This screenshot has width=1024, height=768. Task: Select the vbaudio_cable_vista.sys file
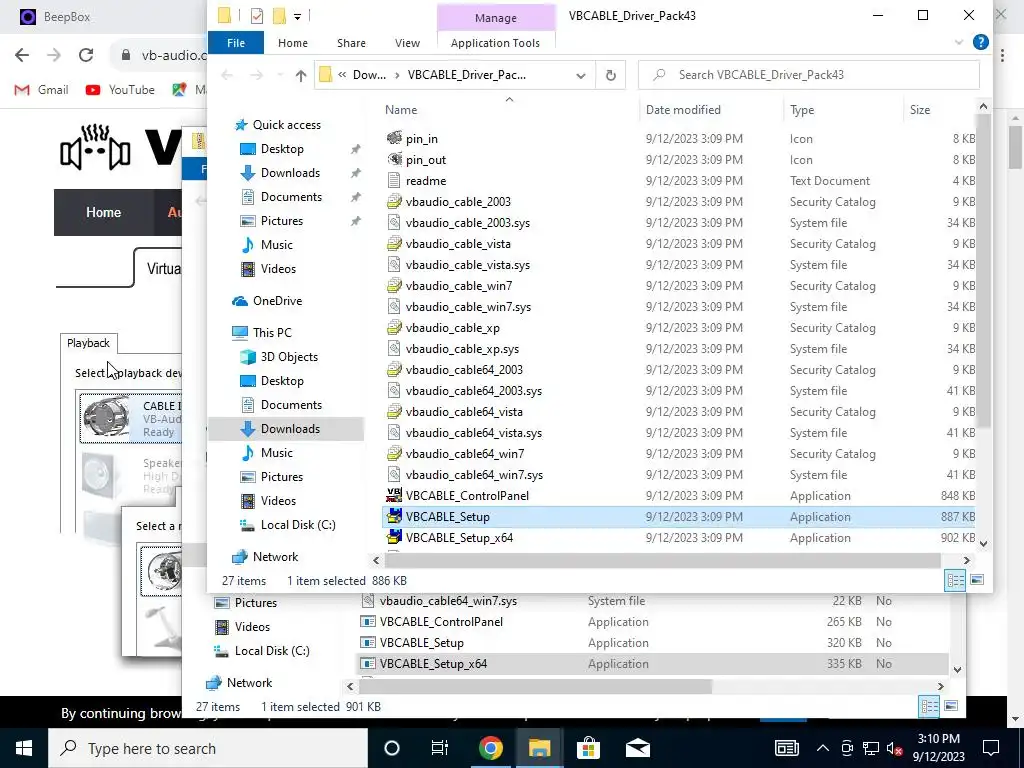point(468,265)
